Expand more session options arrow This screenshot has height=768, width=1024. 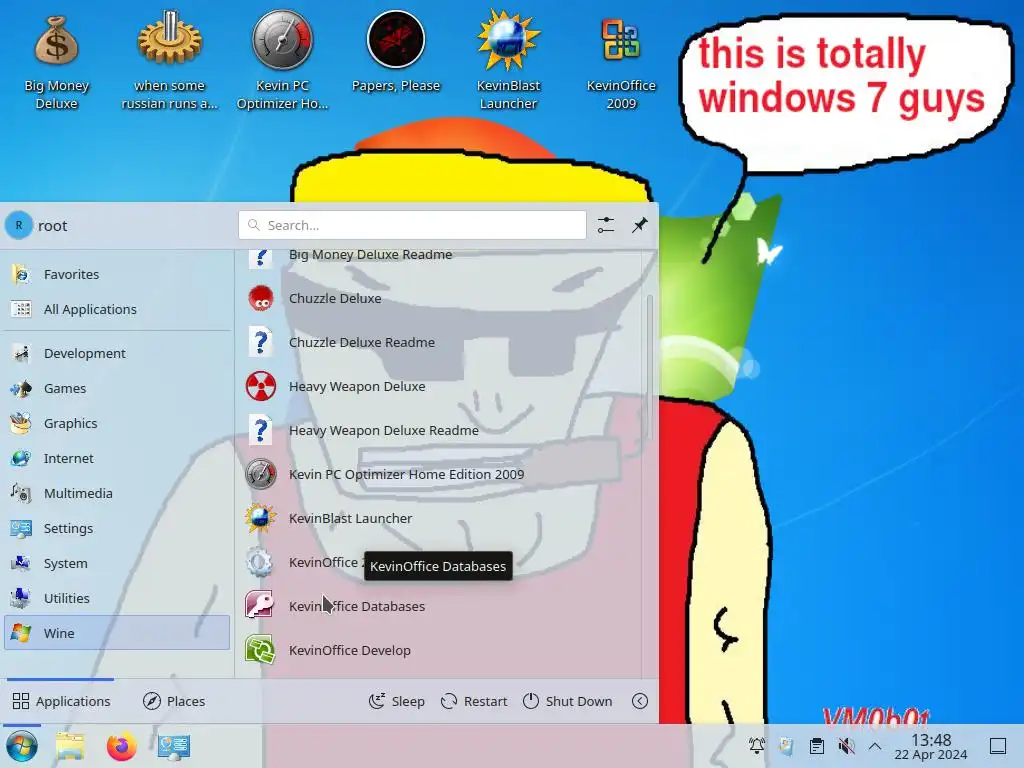coord(640,701)
